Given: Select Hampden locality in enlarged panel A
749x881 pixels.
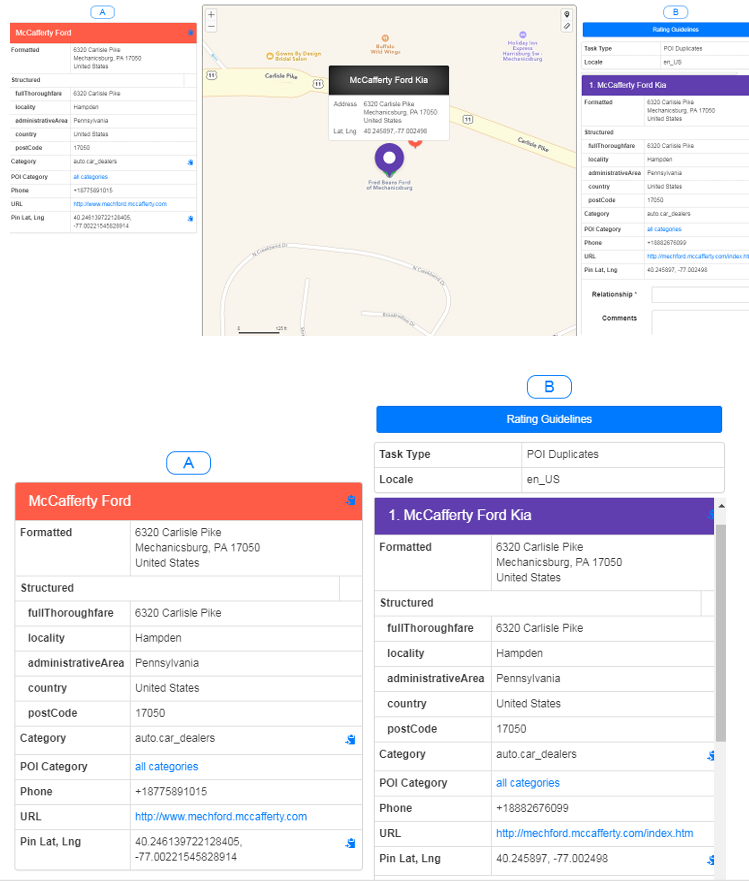Looking at the screenshot, I should pos(158,638).
